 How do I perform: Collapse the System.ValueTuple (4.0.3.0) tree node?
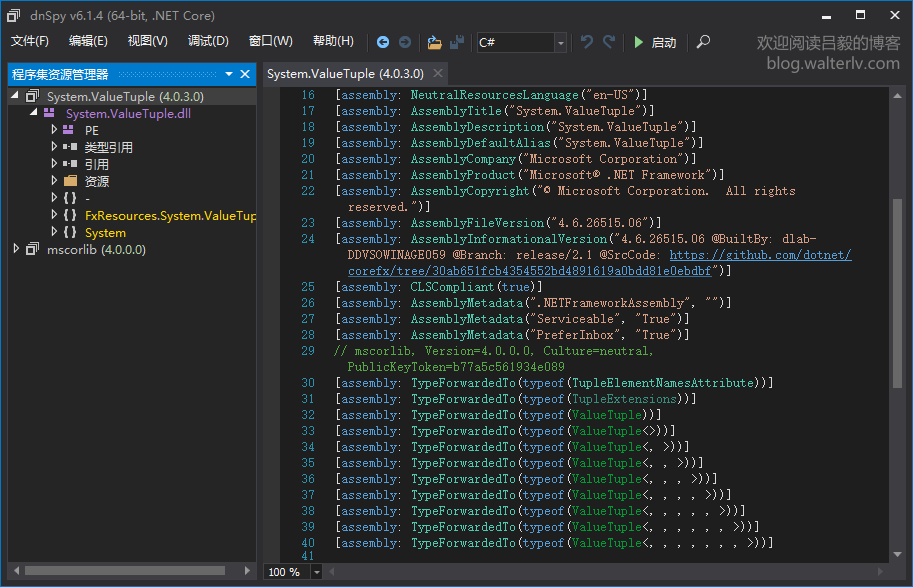(15, 96)
